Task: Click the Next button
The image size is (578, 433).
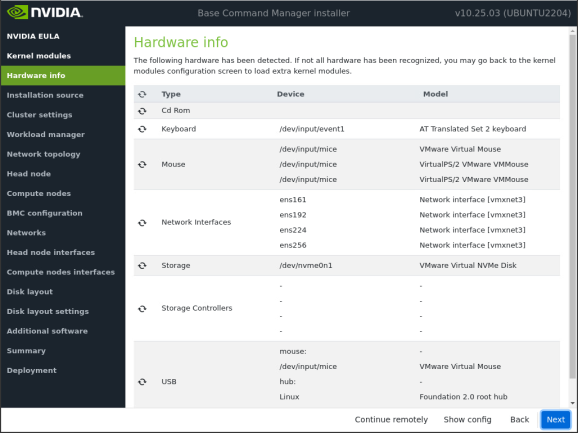Action: coord(556,419)
